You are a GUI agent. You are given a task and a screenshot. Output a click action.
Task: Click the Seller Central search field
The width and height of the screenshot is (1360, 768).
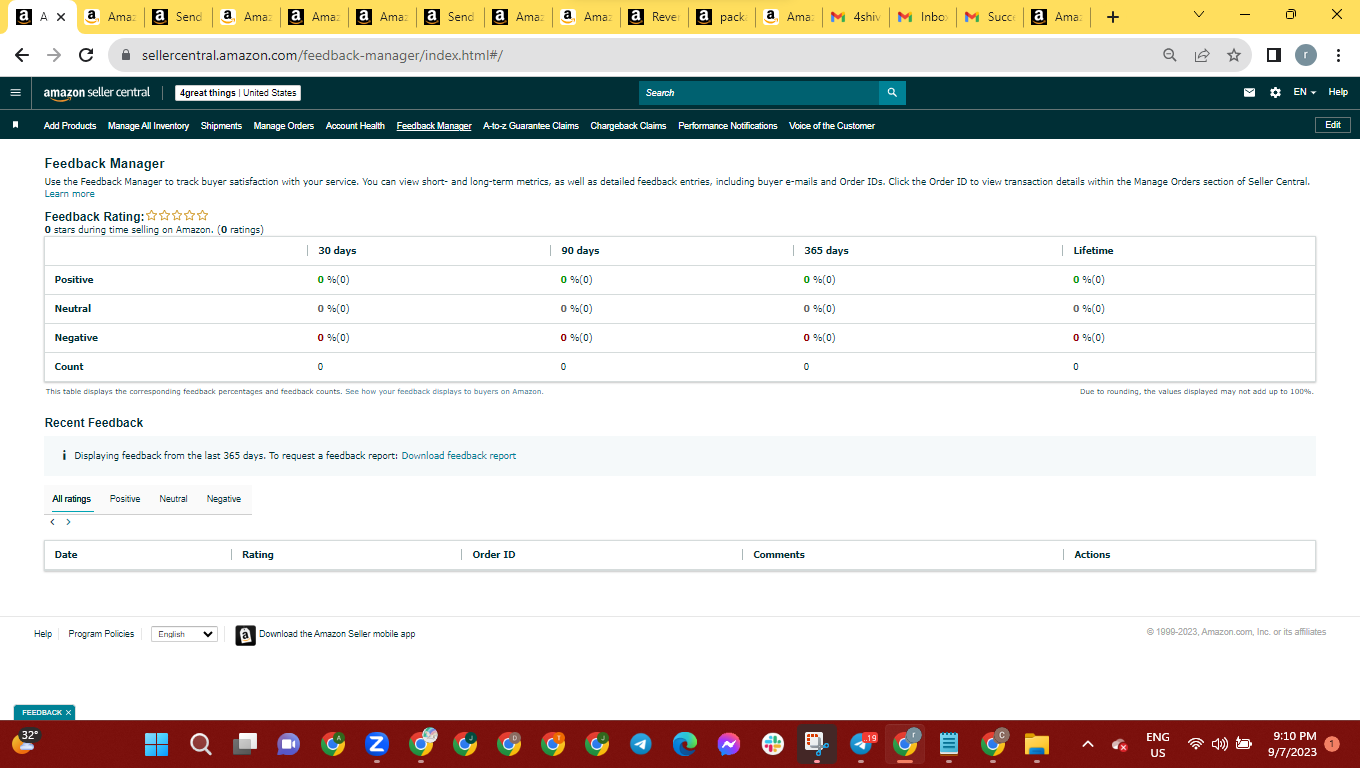(x=759, y=93)
